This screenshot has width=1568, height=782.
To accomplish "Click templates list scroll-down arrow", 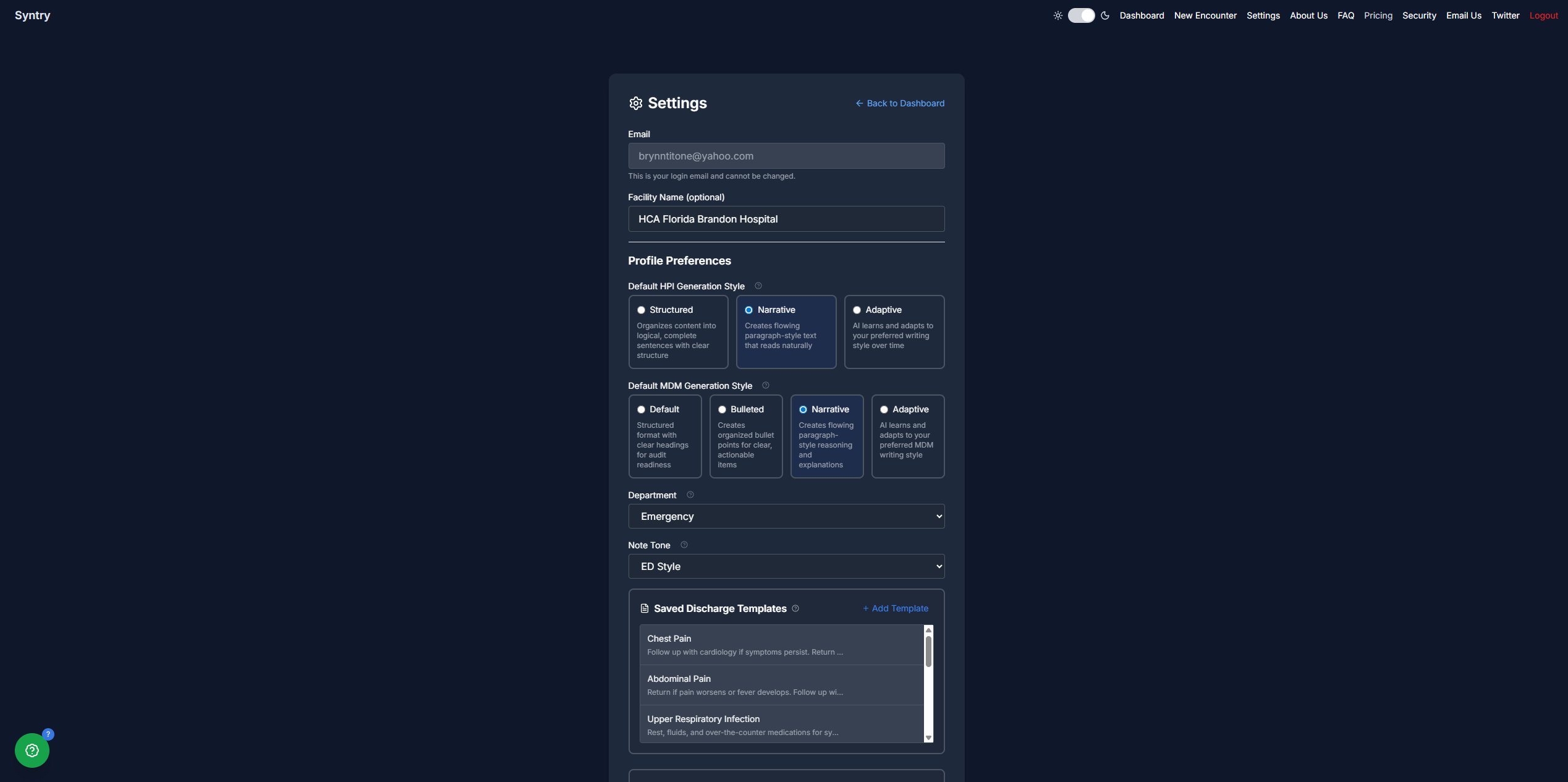I will click(928, 737).
